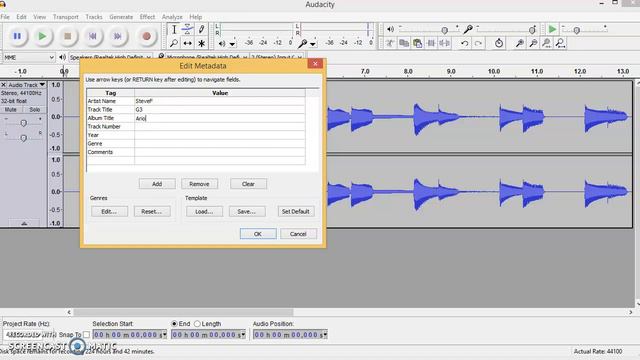
Task: Adjust the track gain slider knob
Action: click(23, 123)
